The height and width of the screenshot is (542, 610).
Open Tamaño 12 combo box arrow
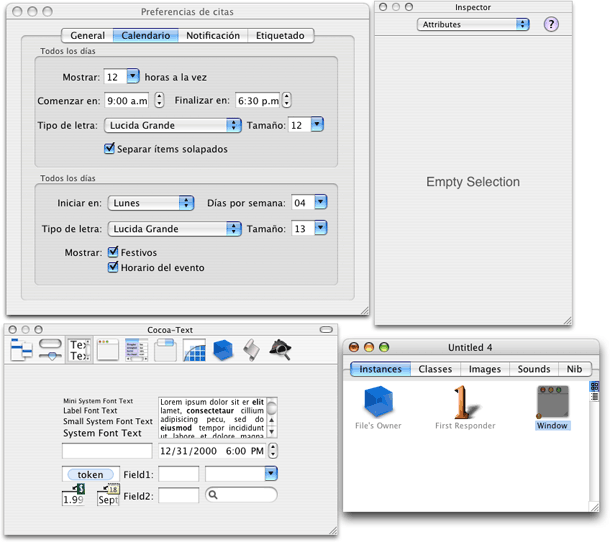pos(317,125)
